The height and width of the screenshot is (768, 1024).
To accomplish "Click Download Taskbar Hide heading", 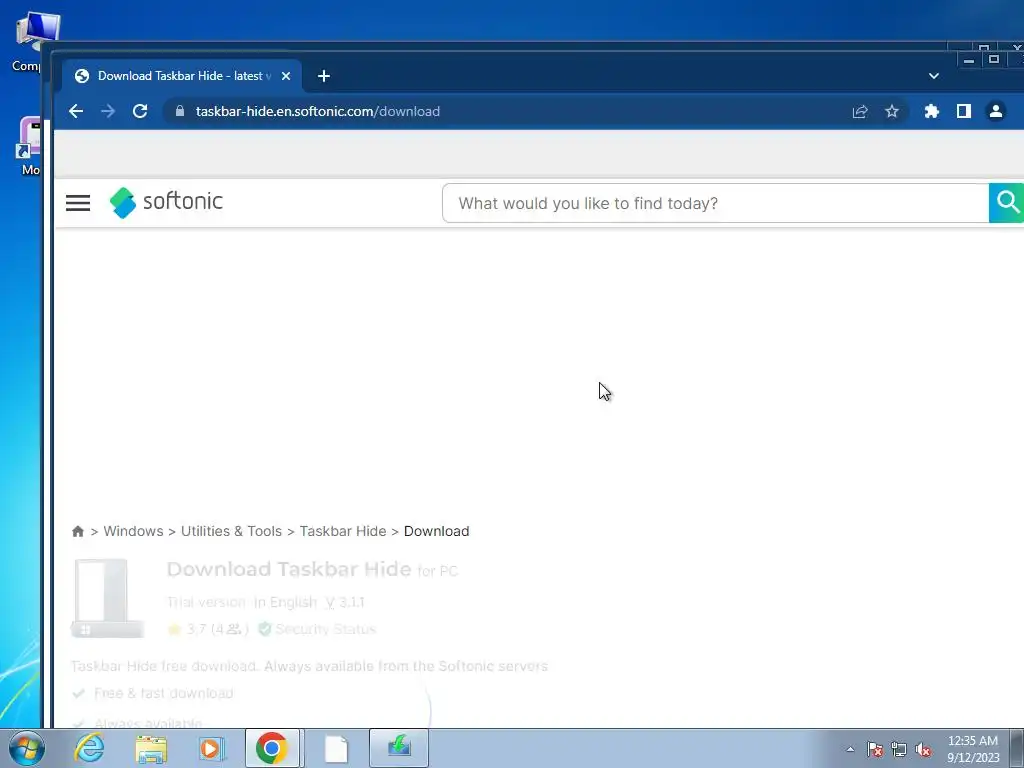I will point(289,569).
